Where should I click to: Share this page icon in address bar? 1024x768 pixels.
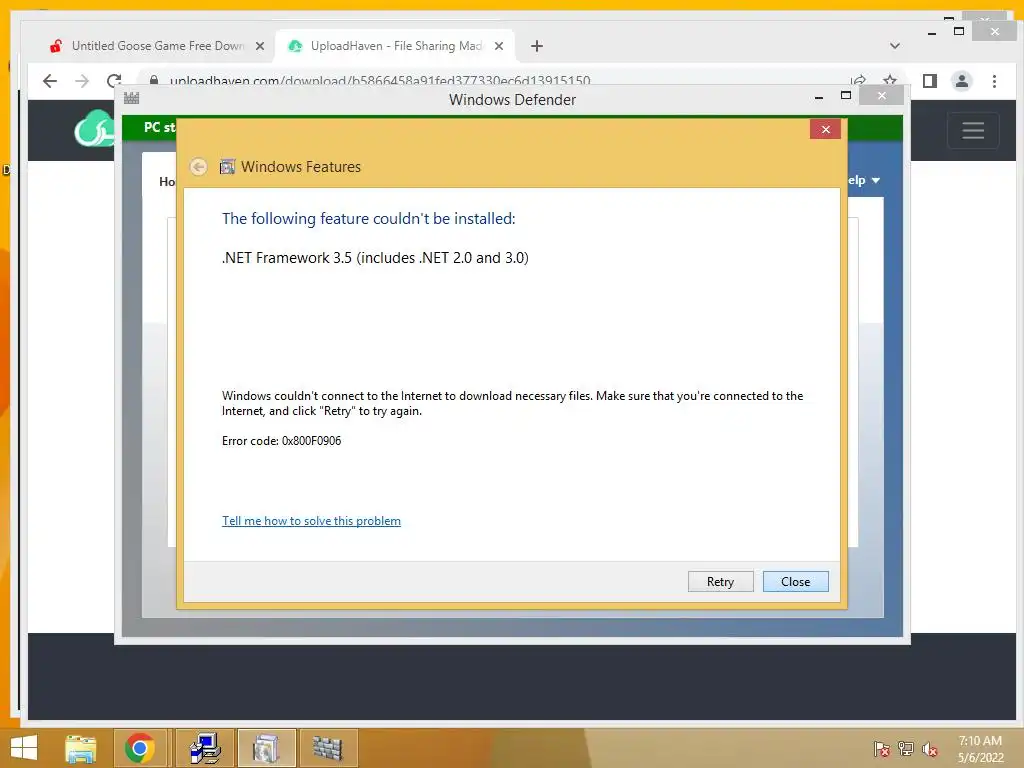[858, 80]
